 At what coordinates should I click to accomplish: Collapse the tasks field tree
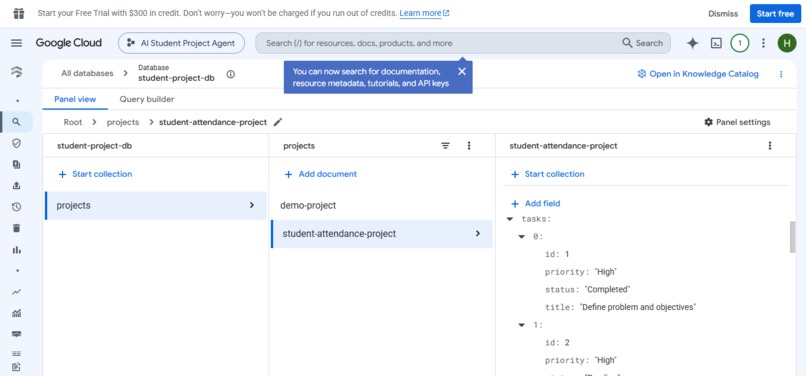[509, 219]
